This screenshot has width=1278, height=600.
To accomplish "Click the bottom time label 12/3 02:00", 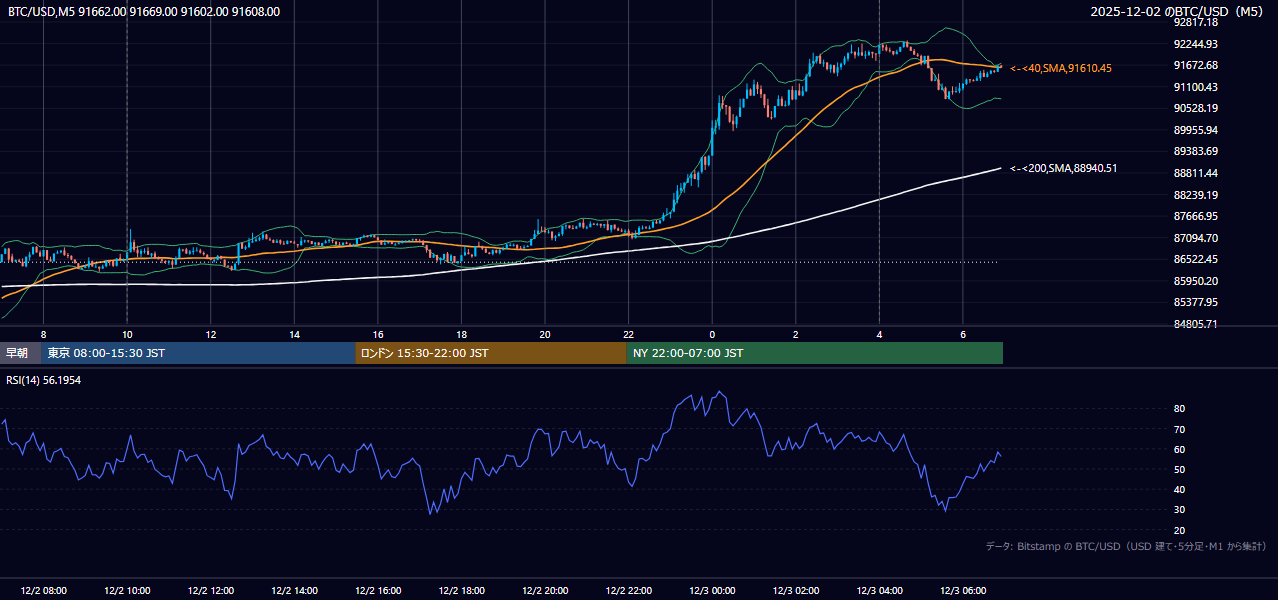I will (796, 591).
